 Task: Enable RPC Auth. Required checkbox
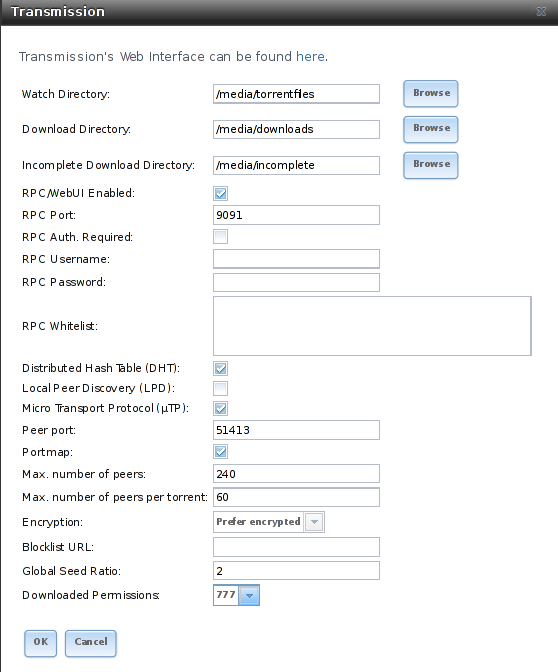pyautogui.click(x=221, y=237)
